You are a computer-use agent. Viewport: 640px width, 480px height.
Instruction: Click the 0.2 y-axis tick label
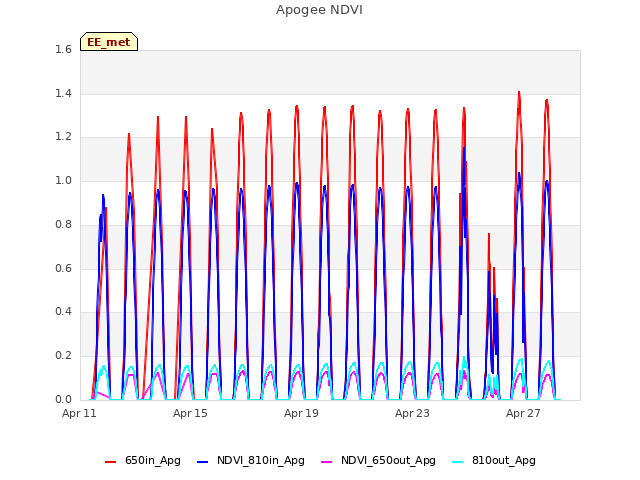pos(63,356)
